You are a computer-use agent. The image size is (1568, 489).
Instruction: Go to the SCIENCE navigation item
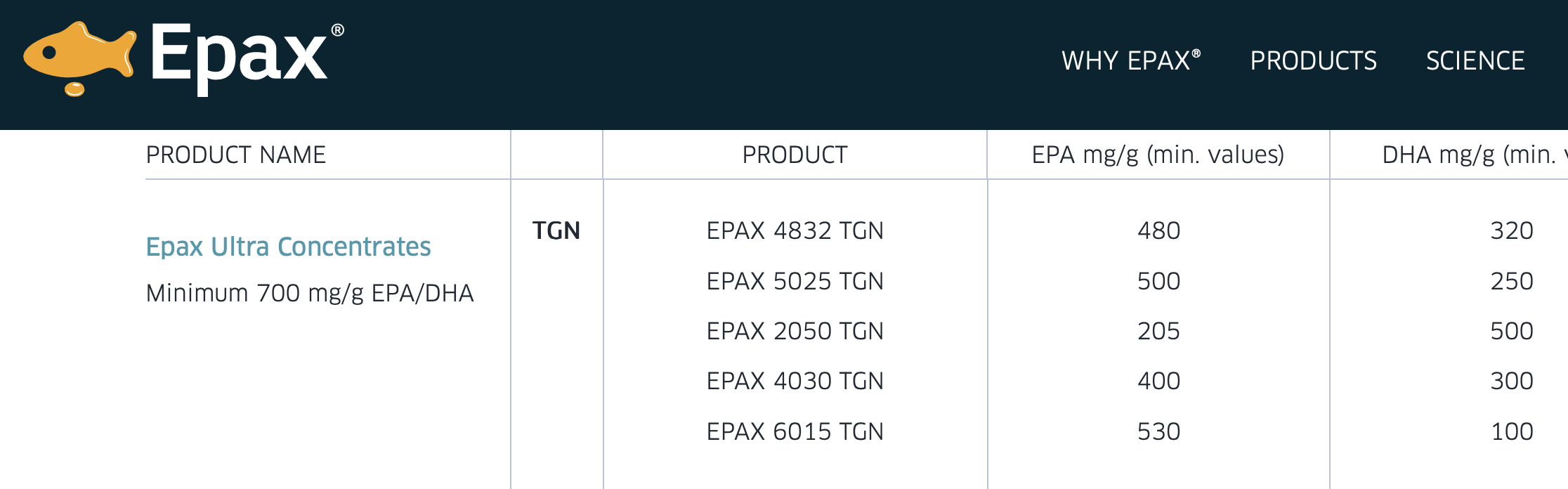[x=1475, y=60]
